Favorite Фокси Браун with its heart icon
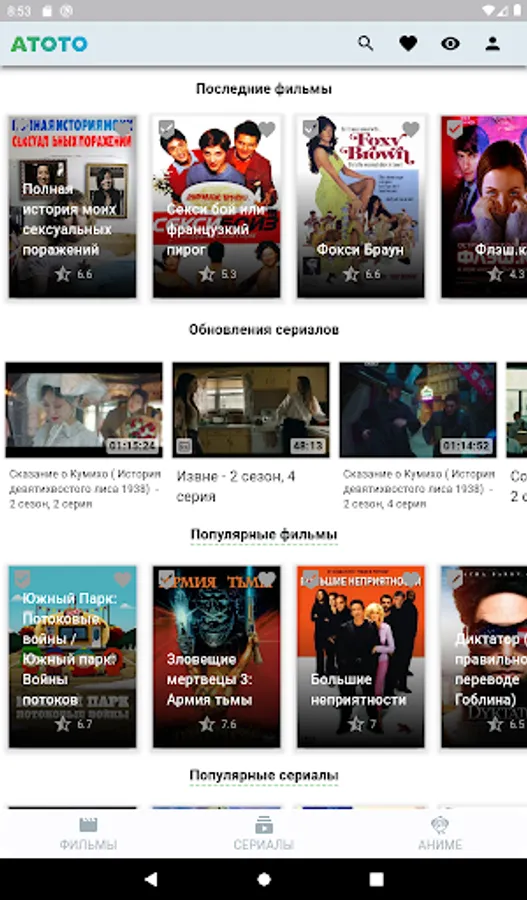The height and width of the screenshot is (900, 527). (410, 129)
